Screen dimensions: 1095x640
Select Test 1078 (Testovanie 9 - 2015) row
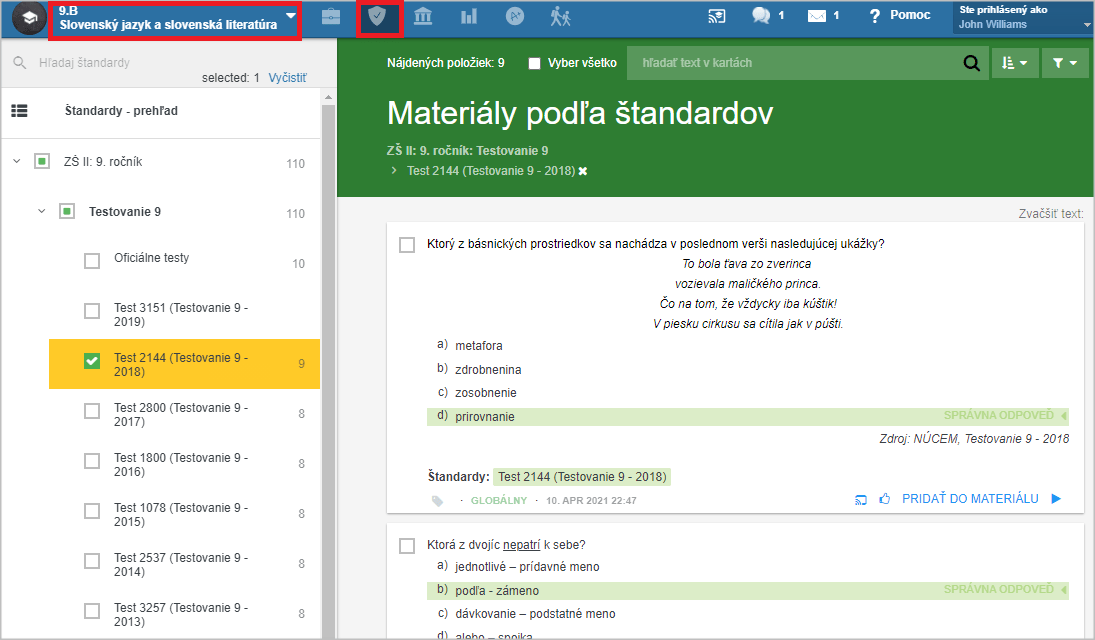[x=184, y=514]
